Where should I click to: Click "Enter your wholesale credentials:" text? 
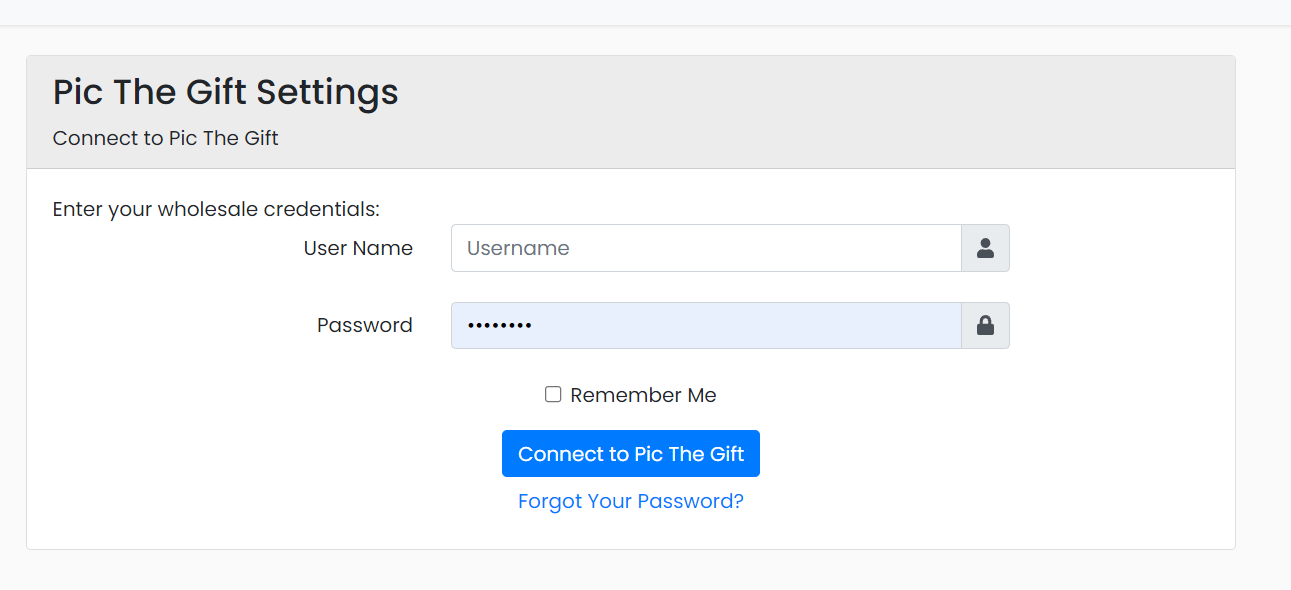click(x=216, y=209)
